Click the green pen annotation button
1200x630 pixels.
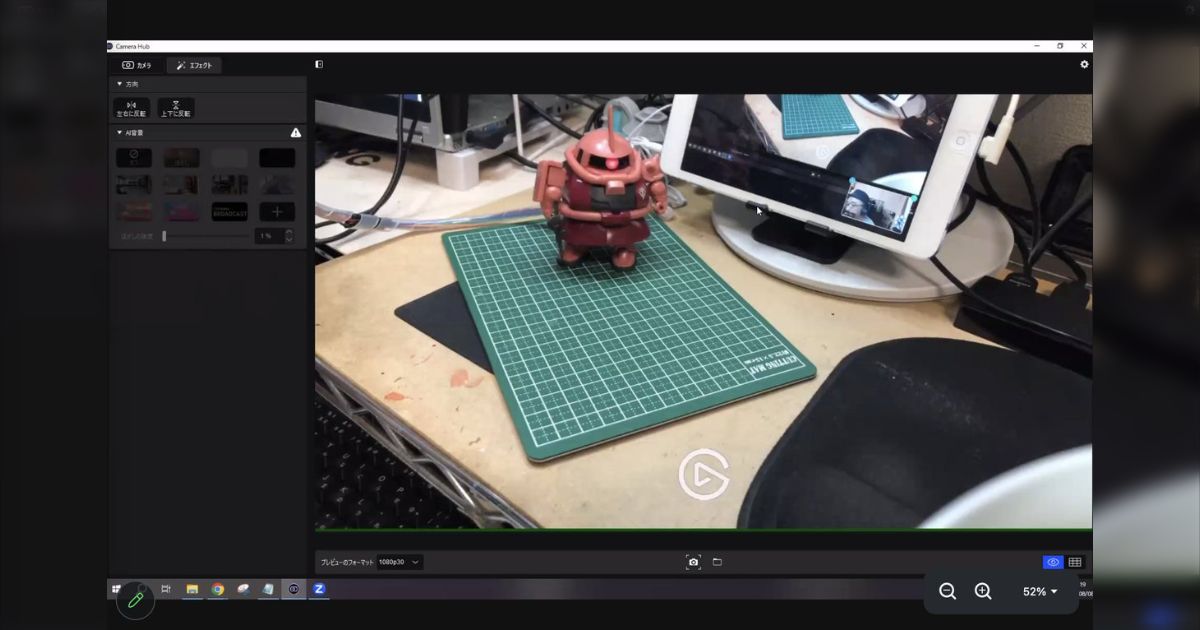(135, 600)
